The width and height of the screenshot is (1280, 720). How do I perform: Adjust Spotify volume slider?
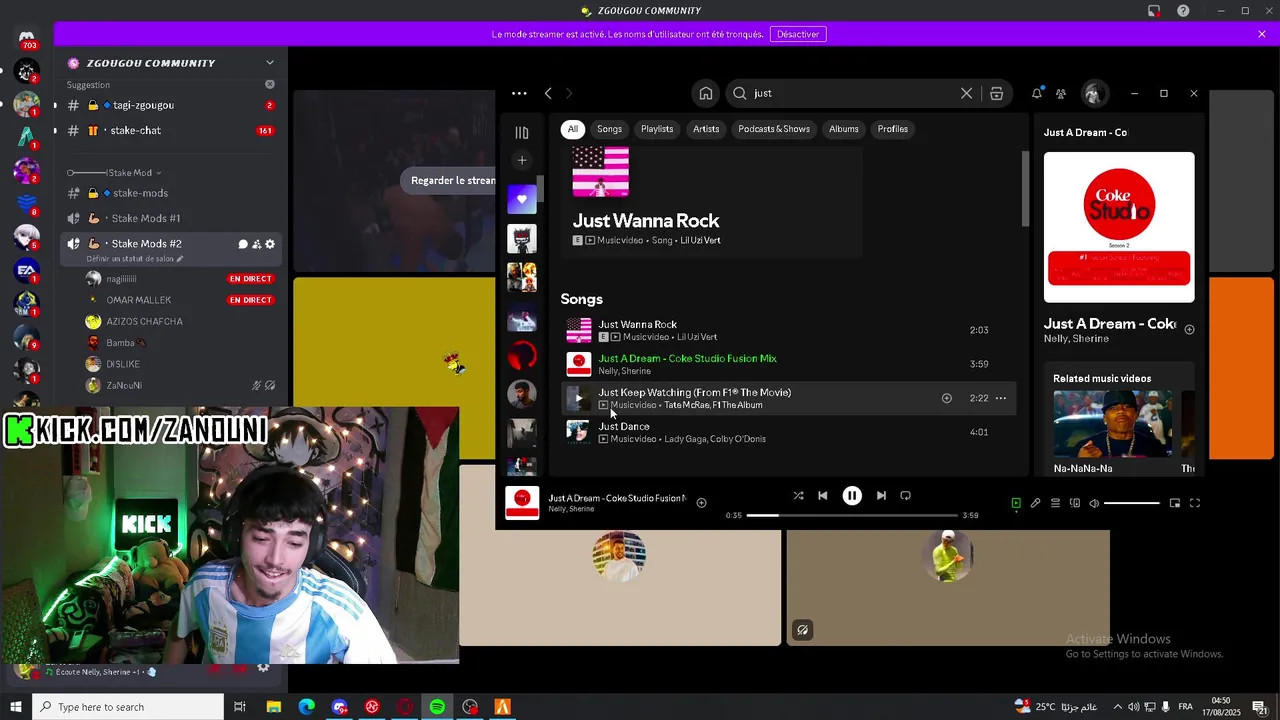point(1131,503)
